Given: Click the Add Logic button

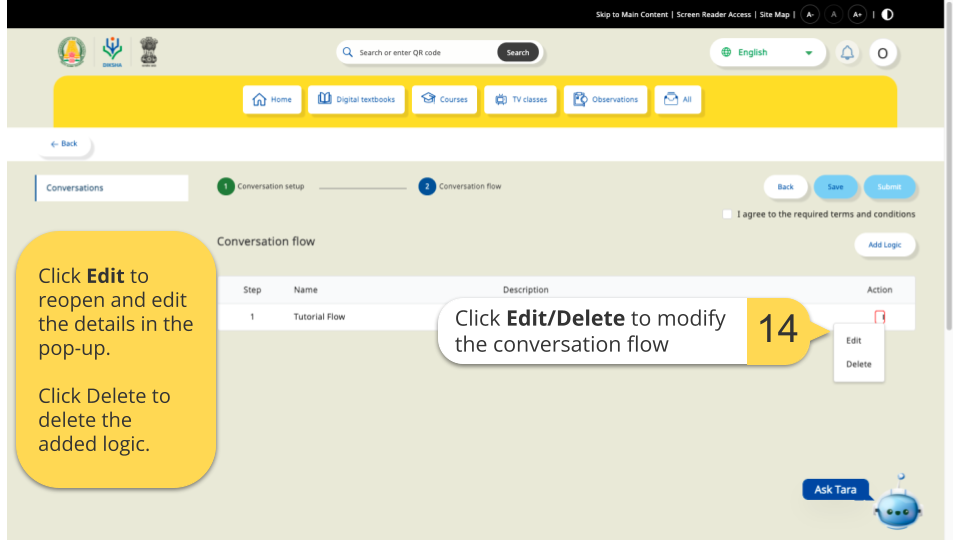Looking at the screenshot, I should (884, 245).
